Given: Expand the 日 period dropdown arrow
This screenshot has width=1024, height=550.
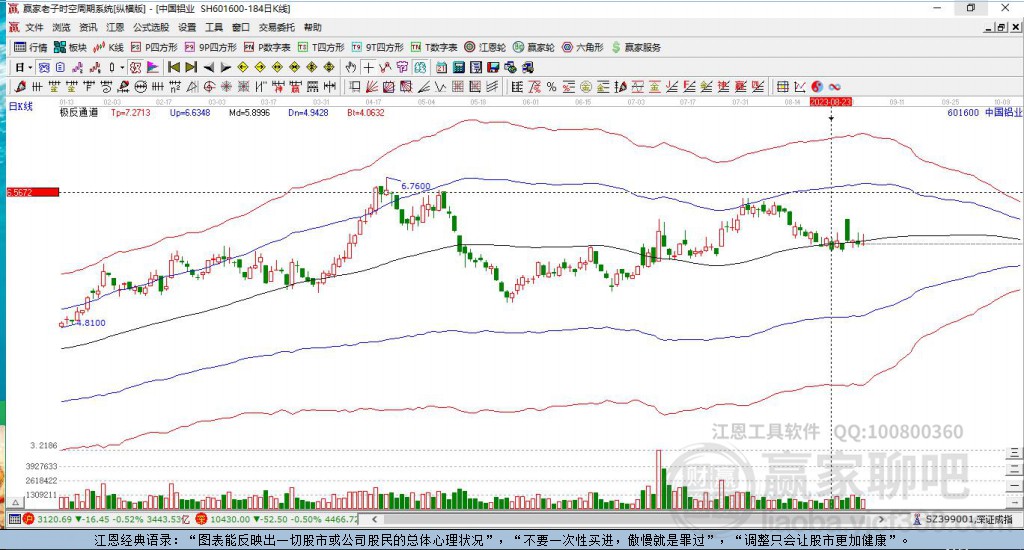Looking at the screenshot, I should (31, 67).
